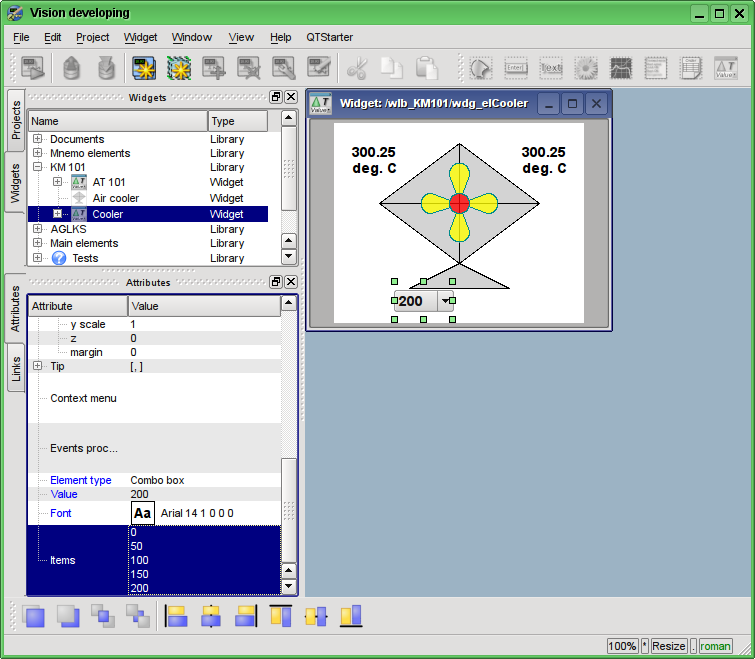The width and height of the screenshot is (755, 659).
Task: Click the Value widget icon in toolbar
Action: click(725, 68)
